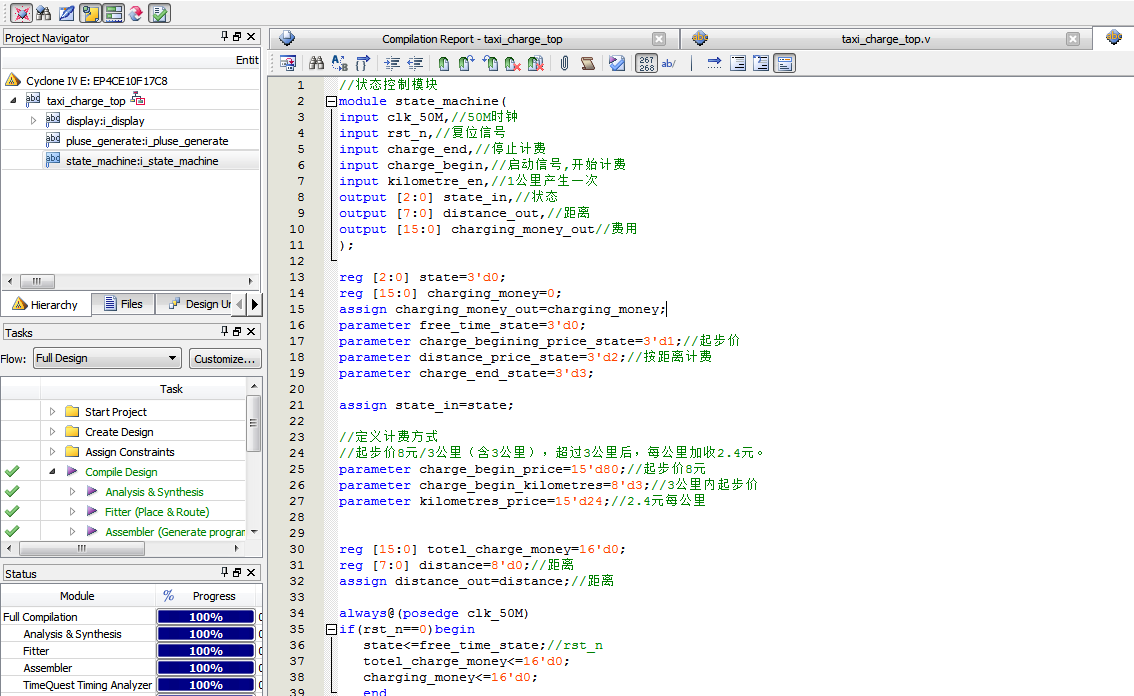Viewport: 1134px width, 696px height.
Task: Click the Find and Replace icon
Action: click(x=339, y=63)
